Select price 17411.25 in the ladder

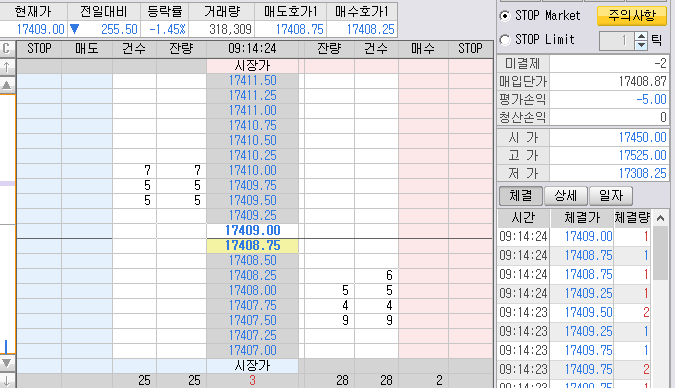tap(252, 96)
